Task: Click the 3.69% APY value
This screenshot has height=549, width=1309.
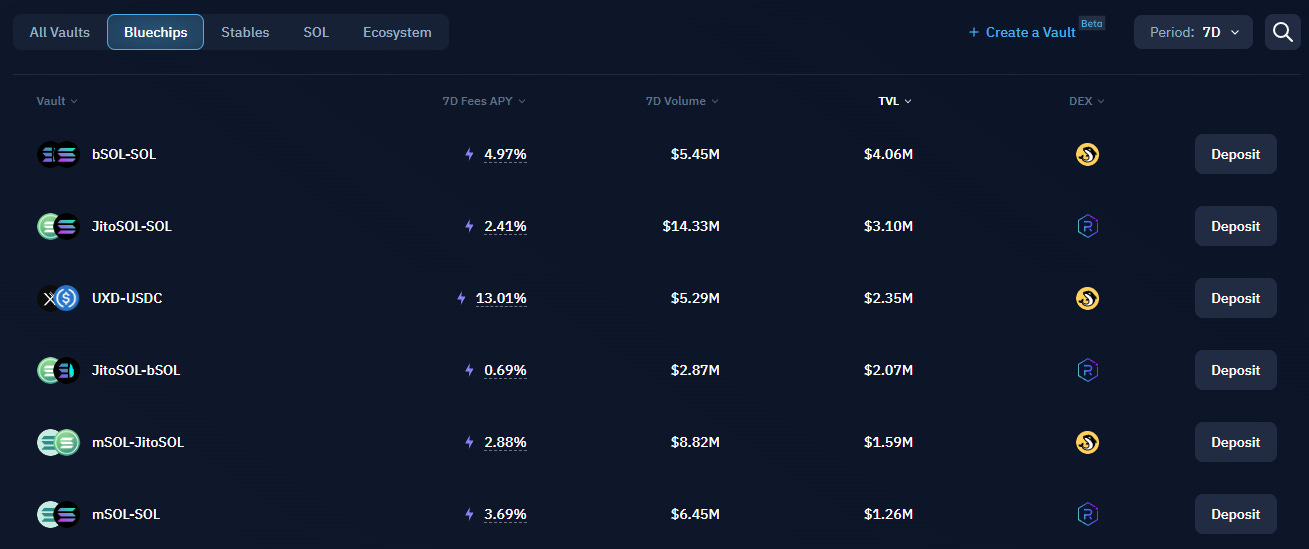Action: [505, 515]
